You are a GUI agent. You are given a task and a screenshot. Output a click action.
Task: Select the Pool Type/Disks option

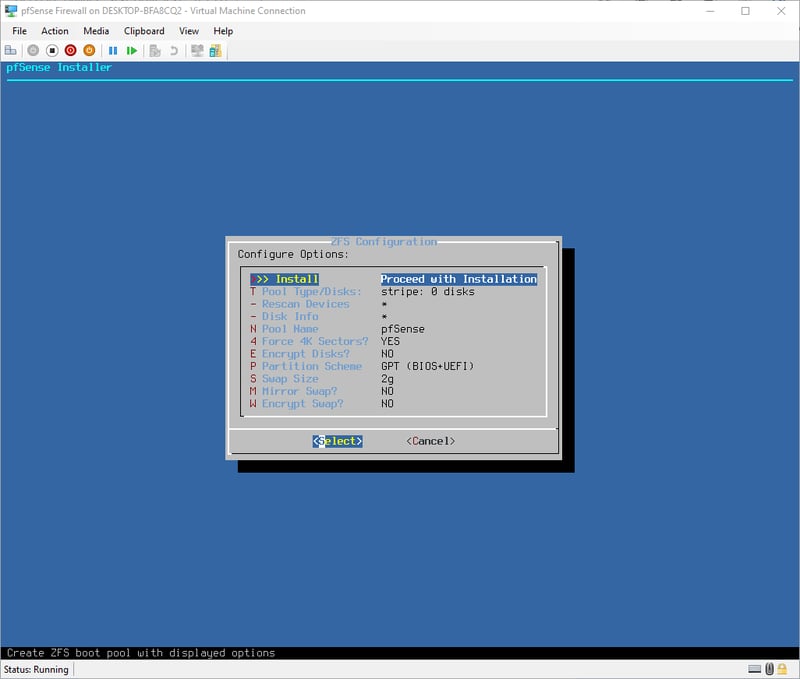311,292
